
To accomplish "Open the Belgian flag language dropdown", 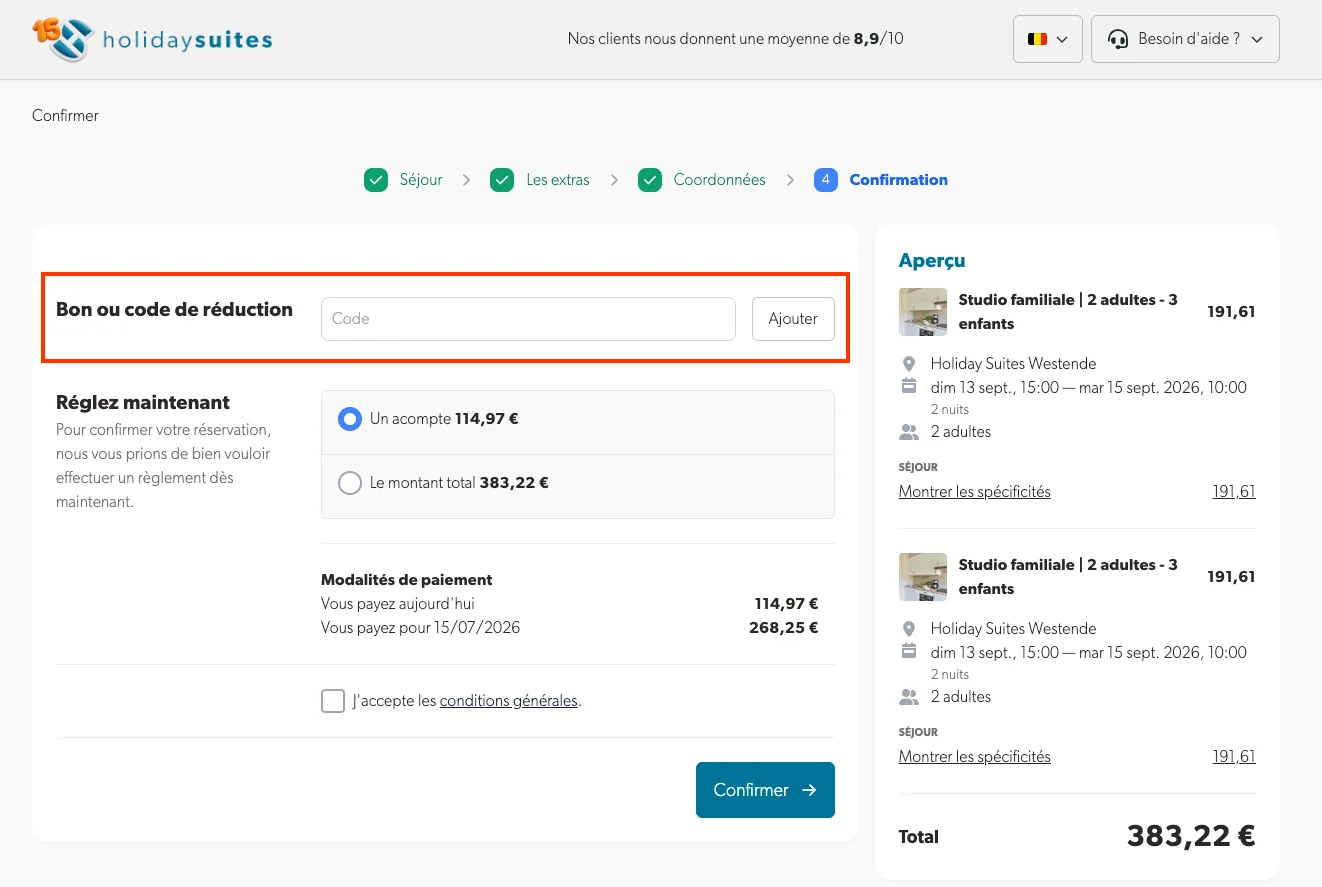I will (x=1047, y=39).
